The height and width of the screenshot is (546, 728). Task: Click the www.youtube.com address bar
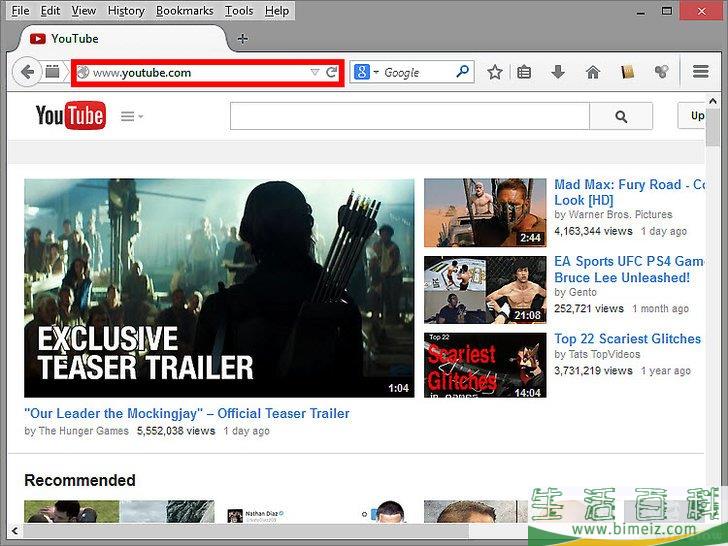[x=207, y=72]
